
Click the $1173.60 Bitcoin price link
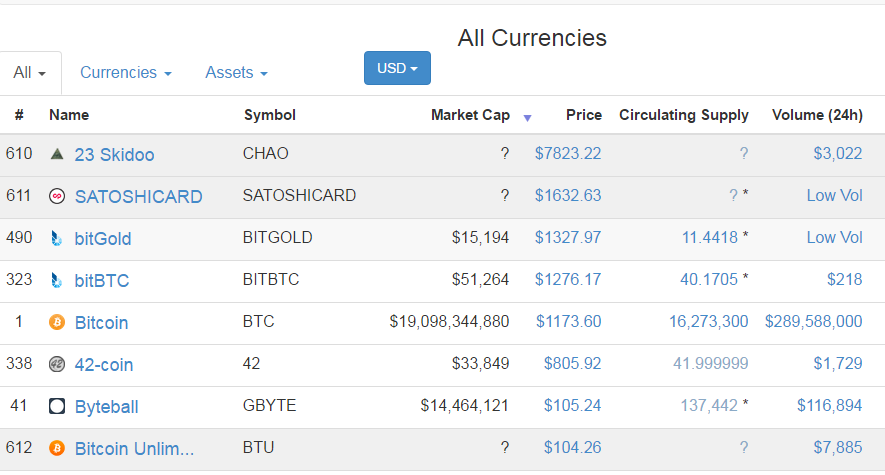tap(568, 322)
